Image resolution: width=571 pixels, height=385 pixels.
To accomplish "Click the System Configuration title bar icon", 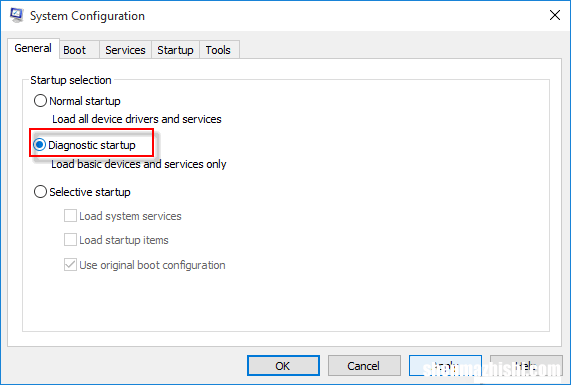I will coord(16,15).
